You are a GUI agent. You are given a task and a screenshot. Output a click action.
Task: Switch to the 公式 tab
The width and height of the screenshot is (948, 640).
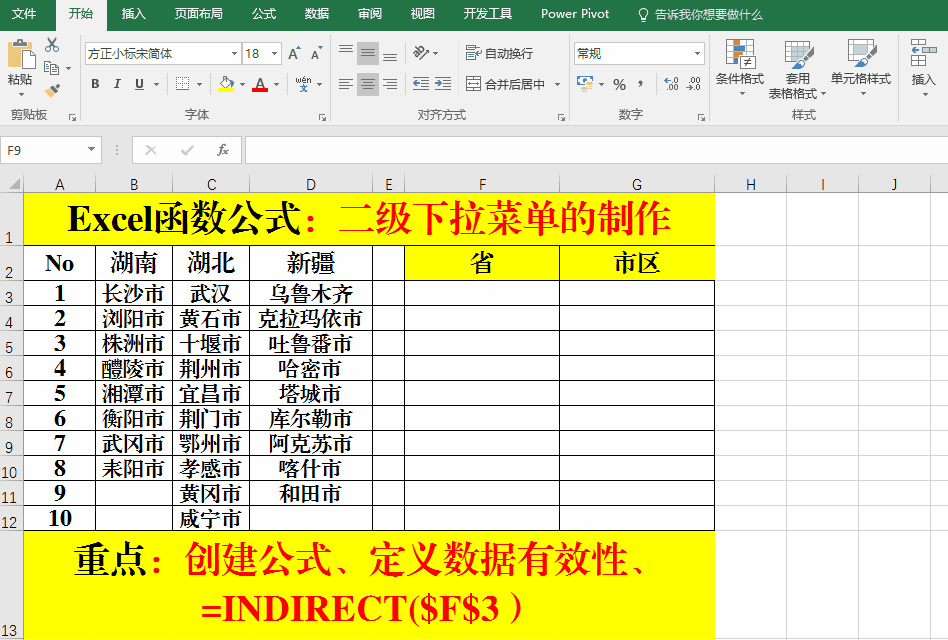(264, 14)
